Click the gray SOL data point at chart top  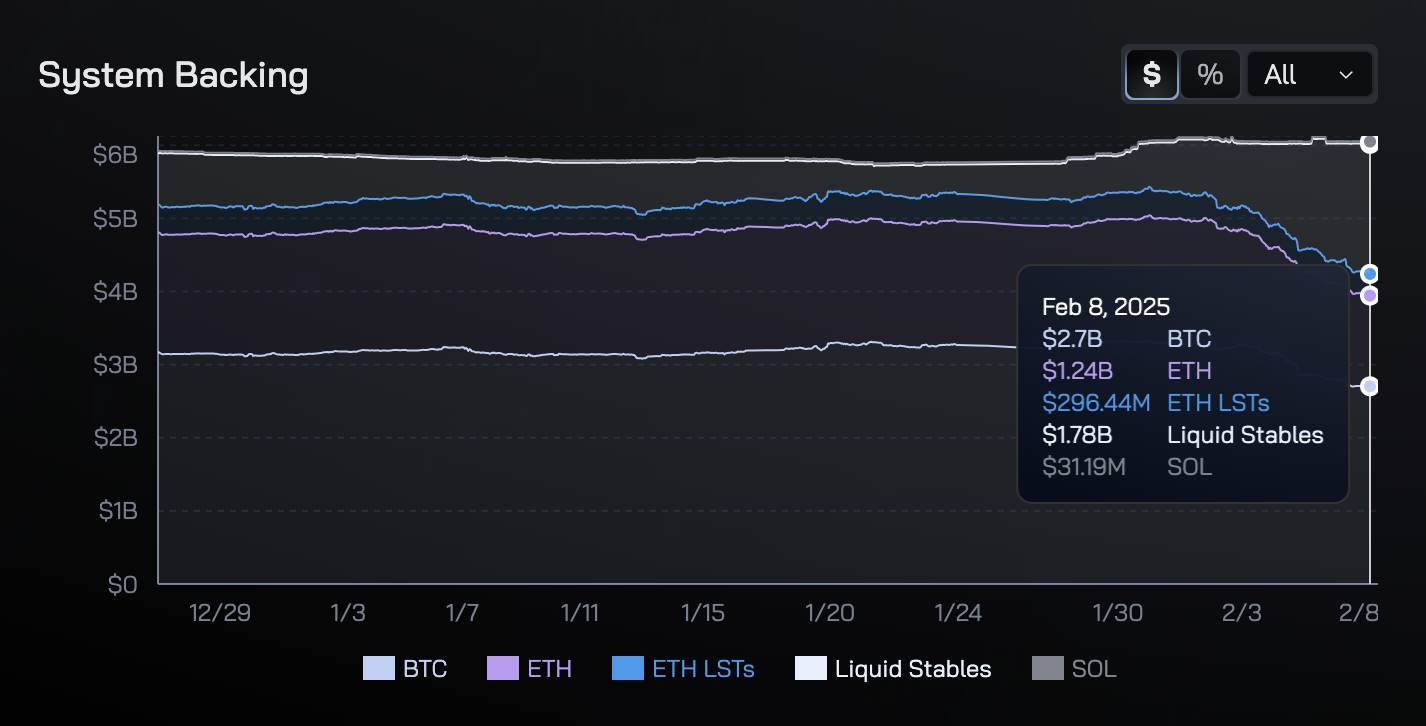tap(1370, 143)
